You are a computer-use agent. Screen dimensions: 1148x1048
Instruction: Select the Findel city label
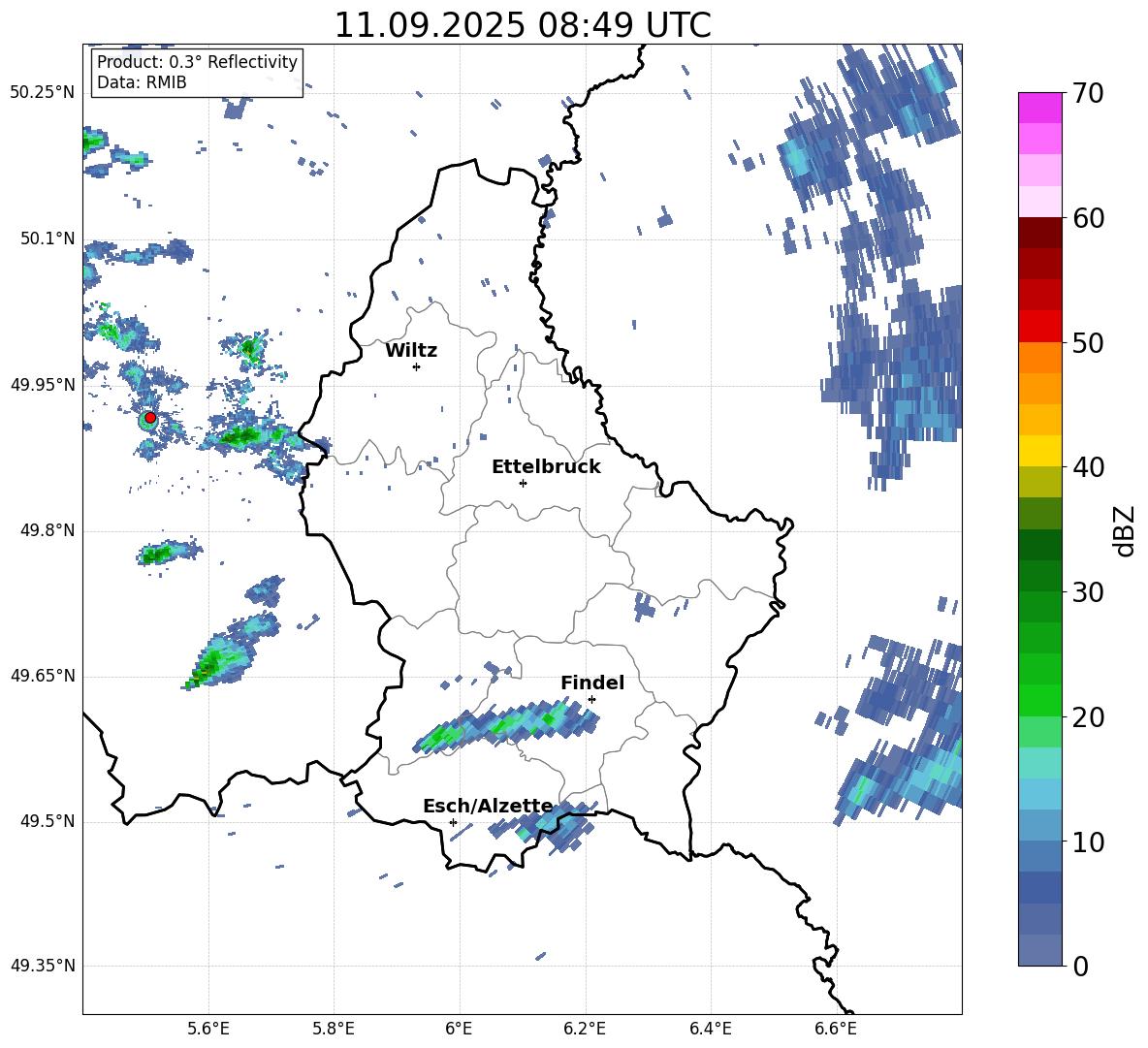pos(592,683)
